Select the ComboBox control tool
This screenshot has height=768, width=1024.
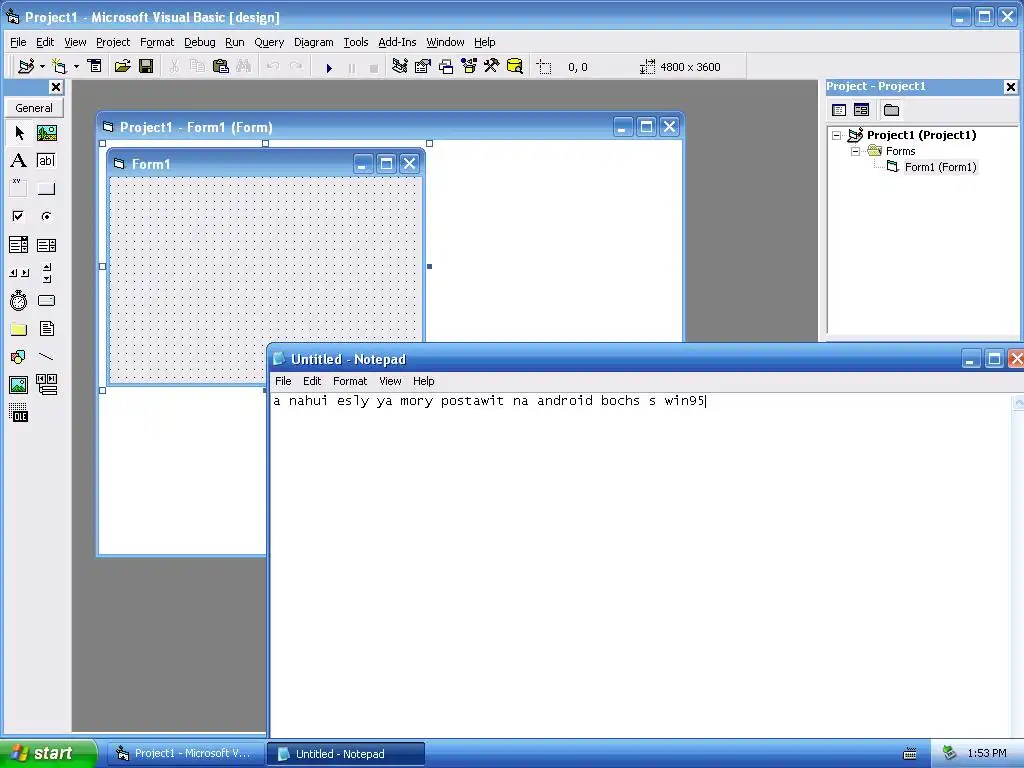click(x=19, y=245)
